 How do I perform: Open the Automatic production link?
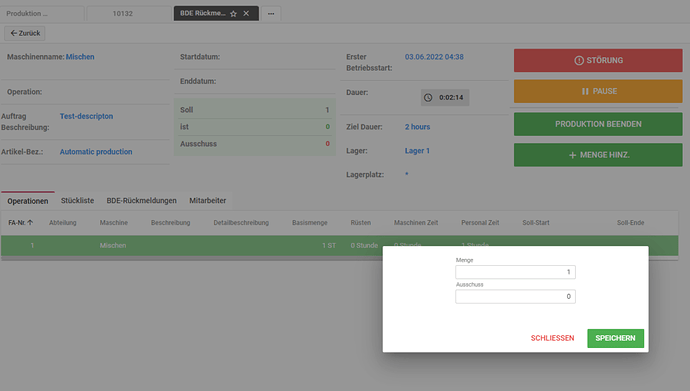[x=96, y=152]
